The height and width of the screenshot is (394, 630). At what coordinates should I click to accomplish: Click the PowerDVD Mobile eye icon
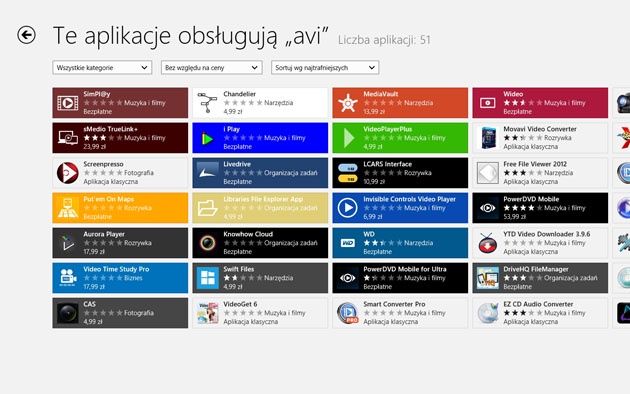click(x=487, y=208)
